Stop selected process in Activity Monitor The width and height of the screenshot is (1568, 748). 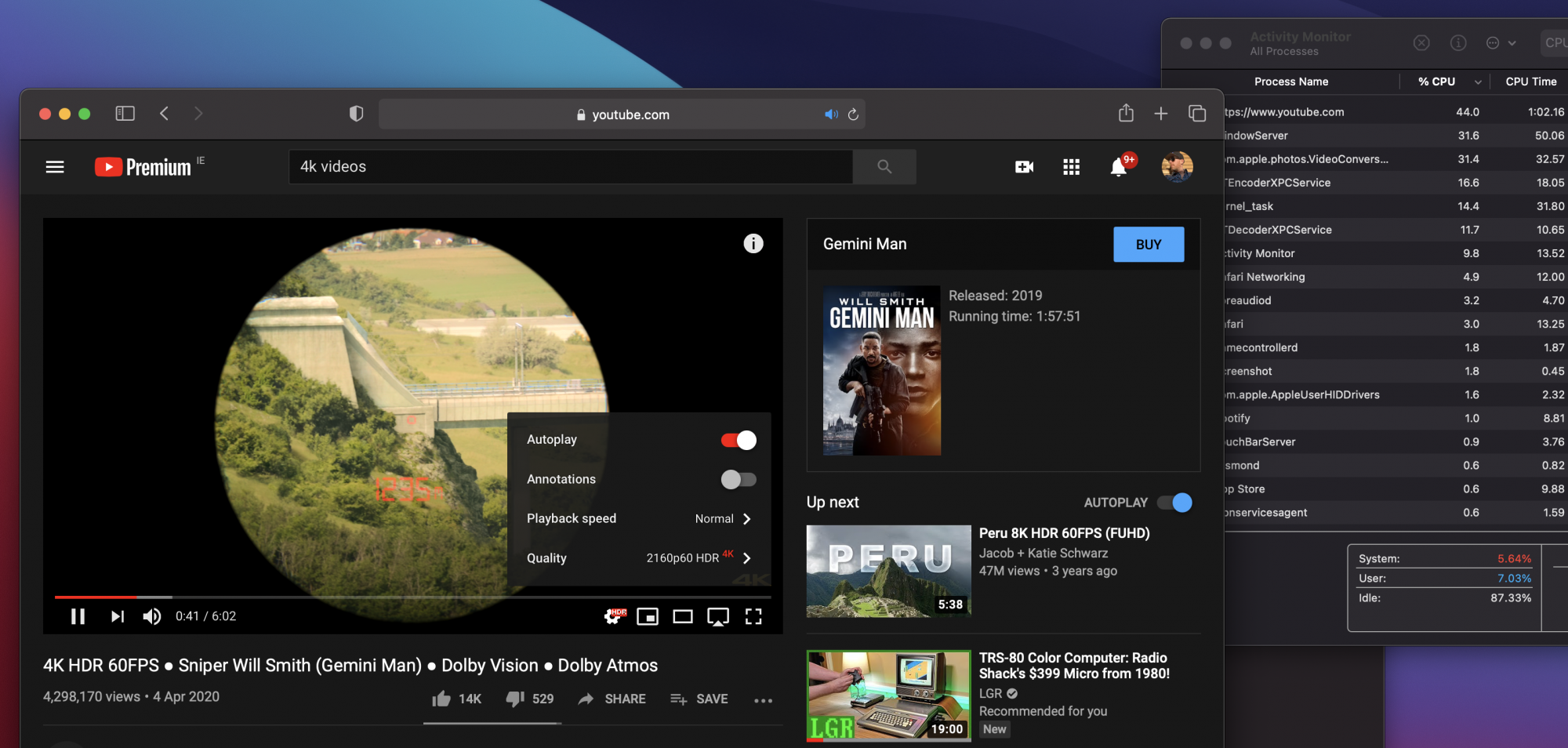(1421, 43)
